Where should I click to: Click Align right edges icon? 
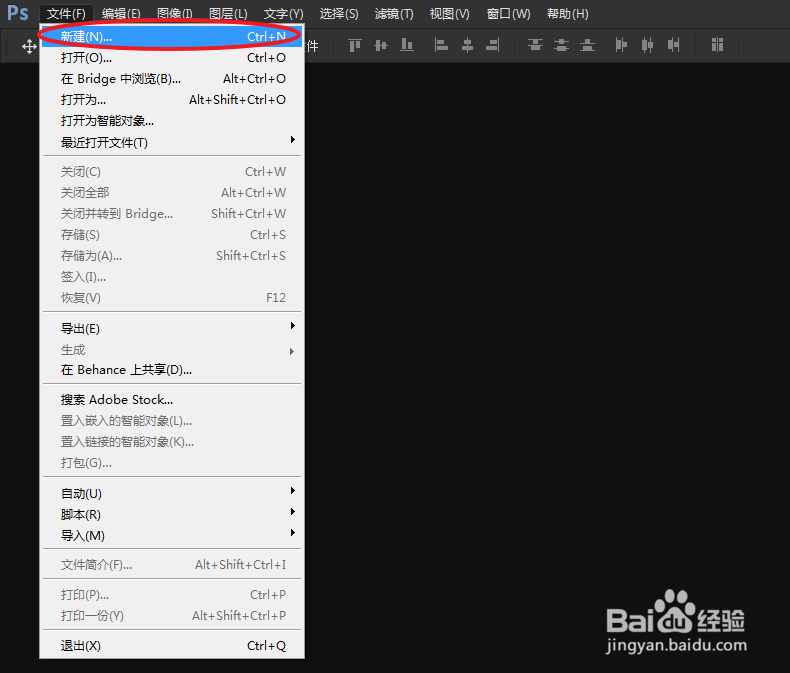[x=493, y=46]
